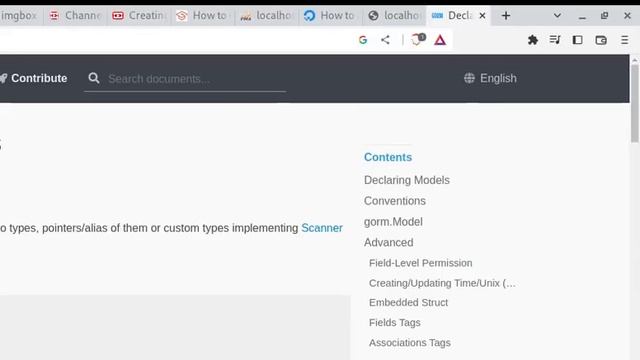Open Field-Level Permission entry

tap(420, 263)
